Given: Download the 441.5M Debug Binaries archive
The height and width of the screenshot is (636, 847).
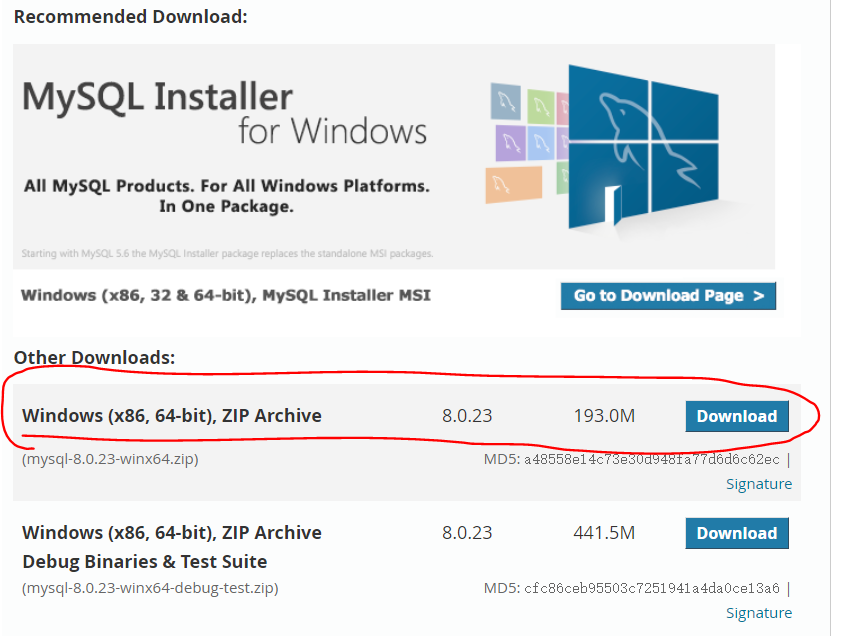Looking at the screenshot, I should tap(737, 533).
